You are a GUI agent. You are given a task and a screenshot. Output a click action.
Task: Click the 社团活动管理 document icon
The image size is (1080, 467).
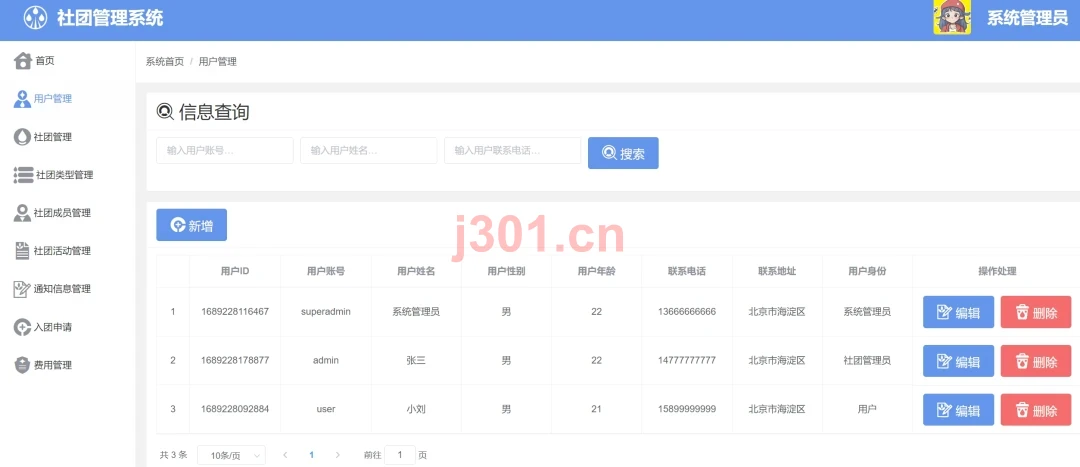(22, 251)
